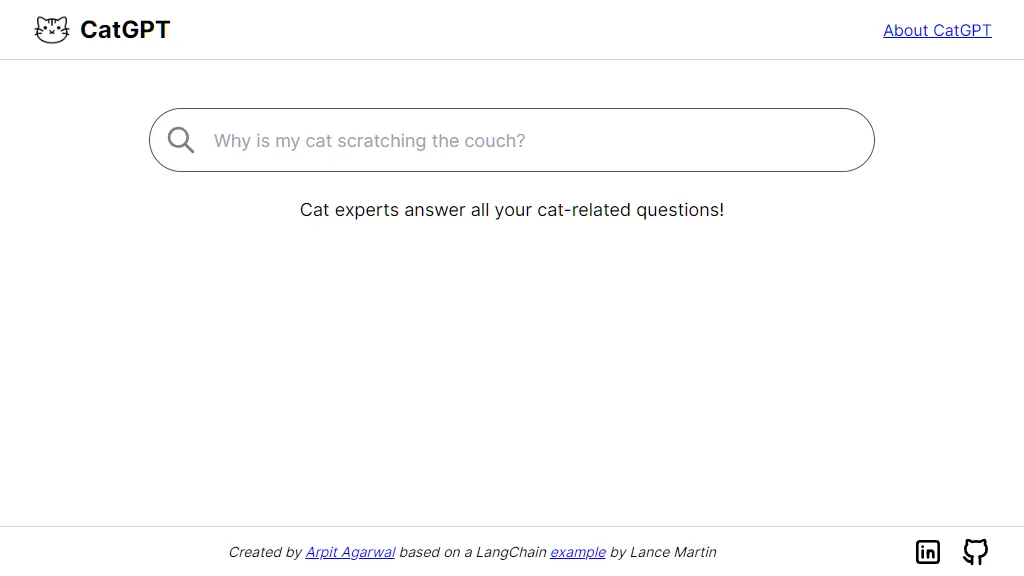Click the word "cat-related" in the tagline
The height and width of the screenshot is (576, 1024).
(x=584, y=210)
